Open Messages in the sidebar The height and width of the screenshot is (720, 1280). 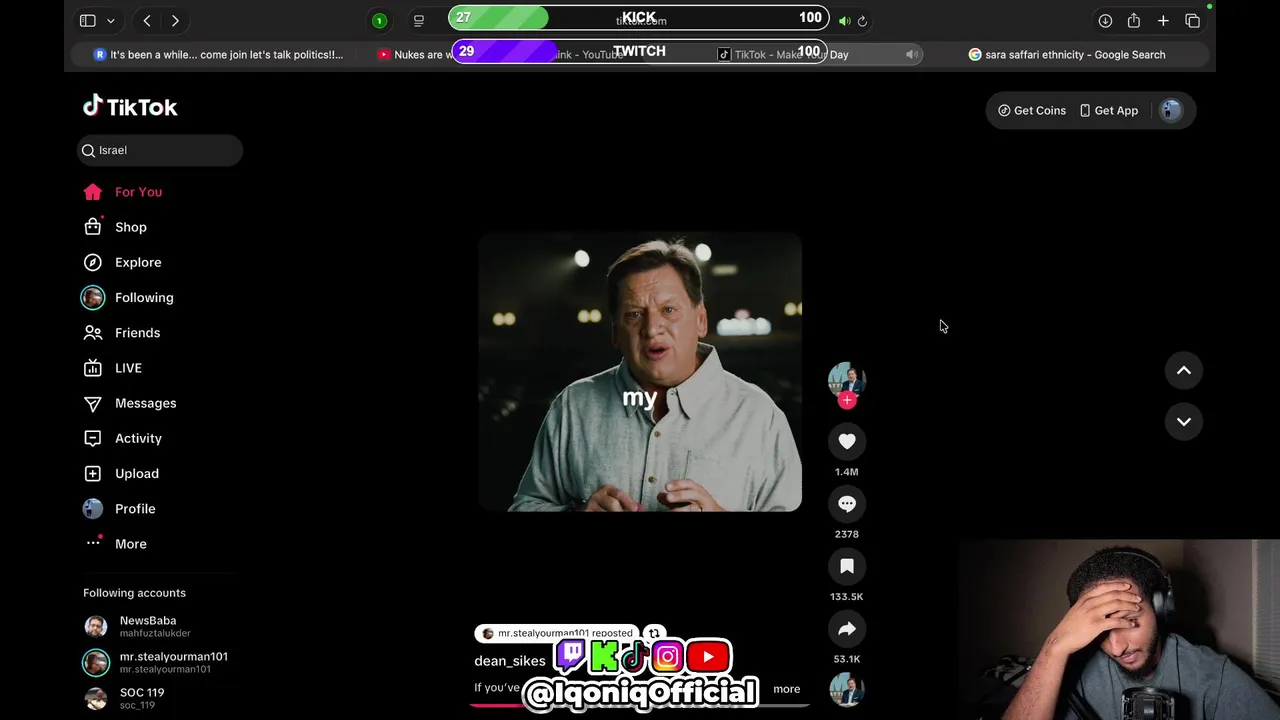pyautogui.click(x=145, y=403)
